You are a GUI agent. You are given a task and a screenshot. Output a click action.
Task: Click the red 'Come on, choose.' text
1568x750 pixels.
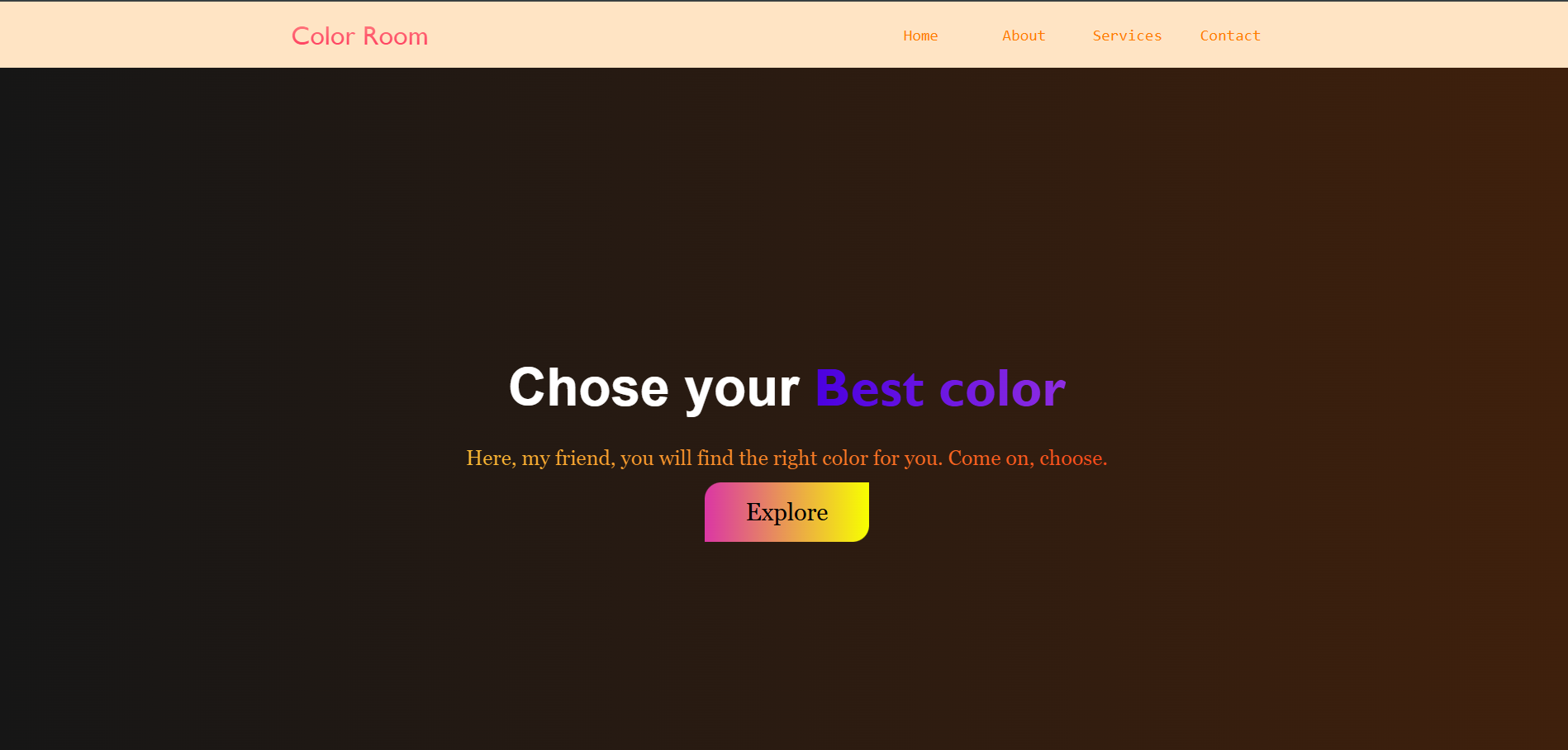pyautogui.click(x=1028, y=458)
